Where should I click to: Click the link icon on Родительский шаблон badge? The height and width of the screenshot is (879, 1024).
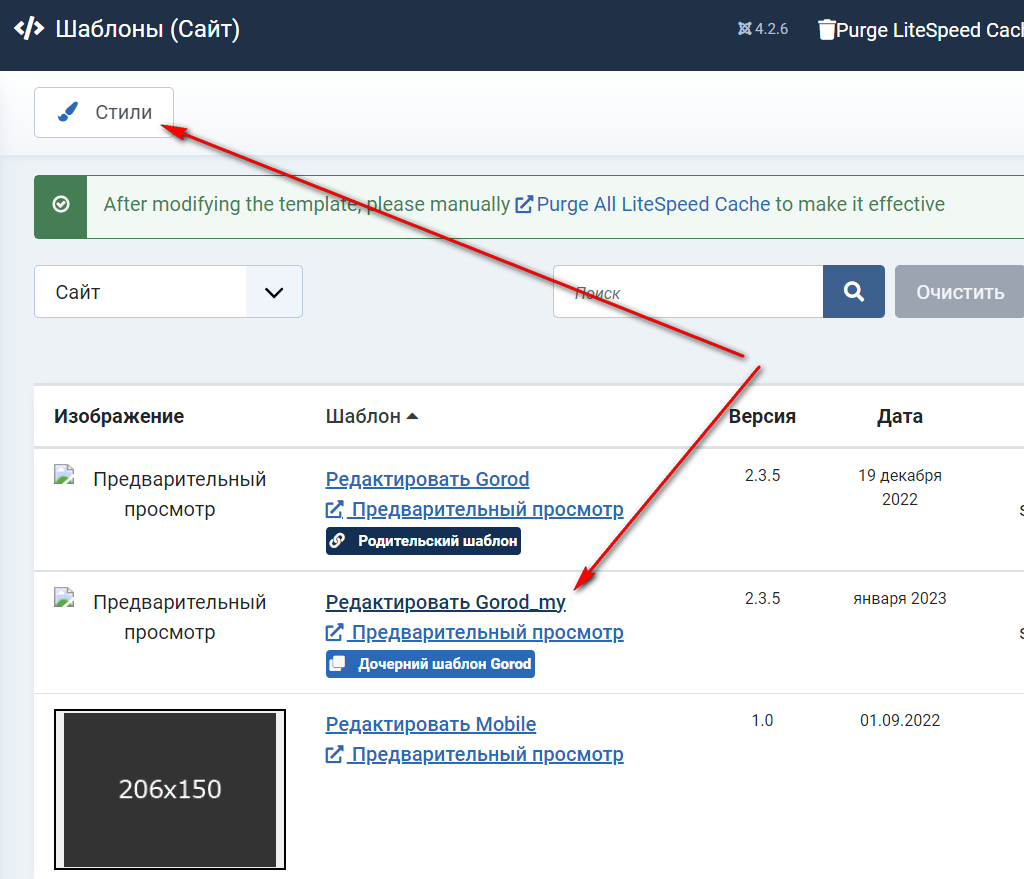[338, 541]
